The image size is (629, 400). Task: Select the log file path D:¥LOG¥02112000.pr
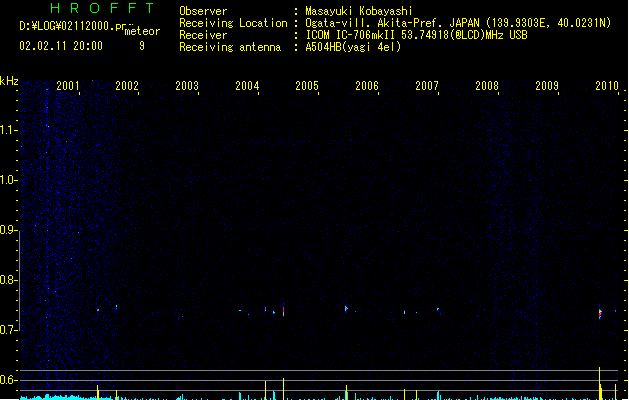[73, 26]
